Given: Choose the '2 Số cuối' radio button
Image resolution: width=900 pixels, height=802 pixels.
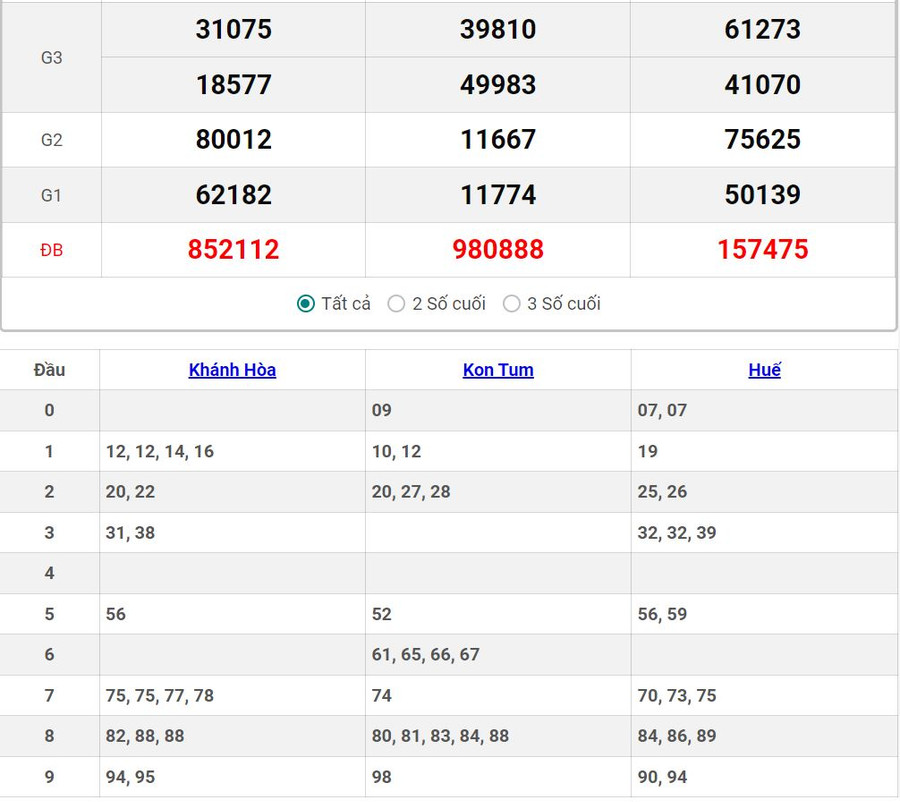Looking at the screenshot, I should tap(397, 304).
